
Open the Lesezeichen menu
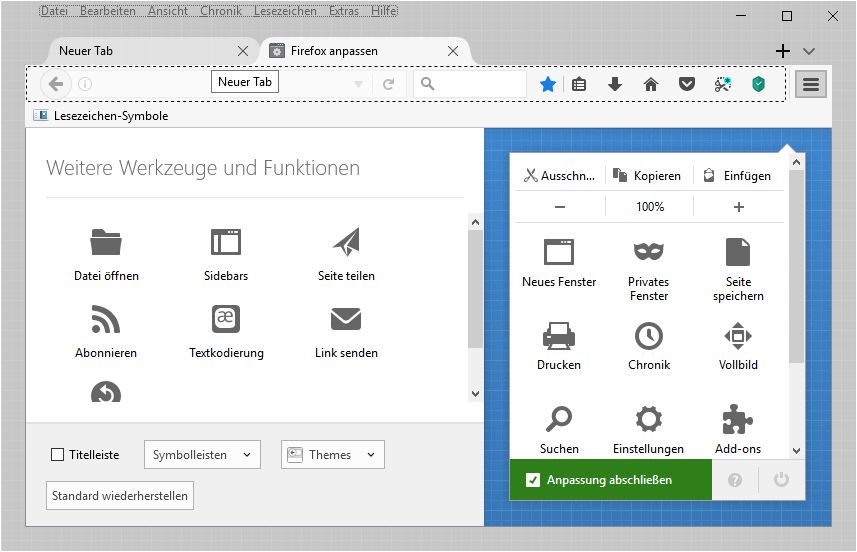285,11
